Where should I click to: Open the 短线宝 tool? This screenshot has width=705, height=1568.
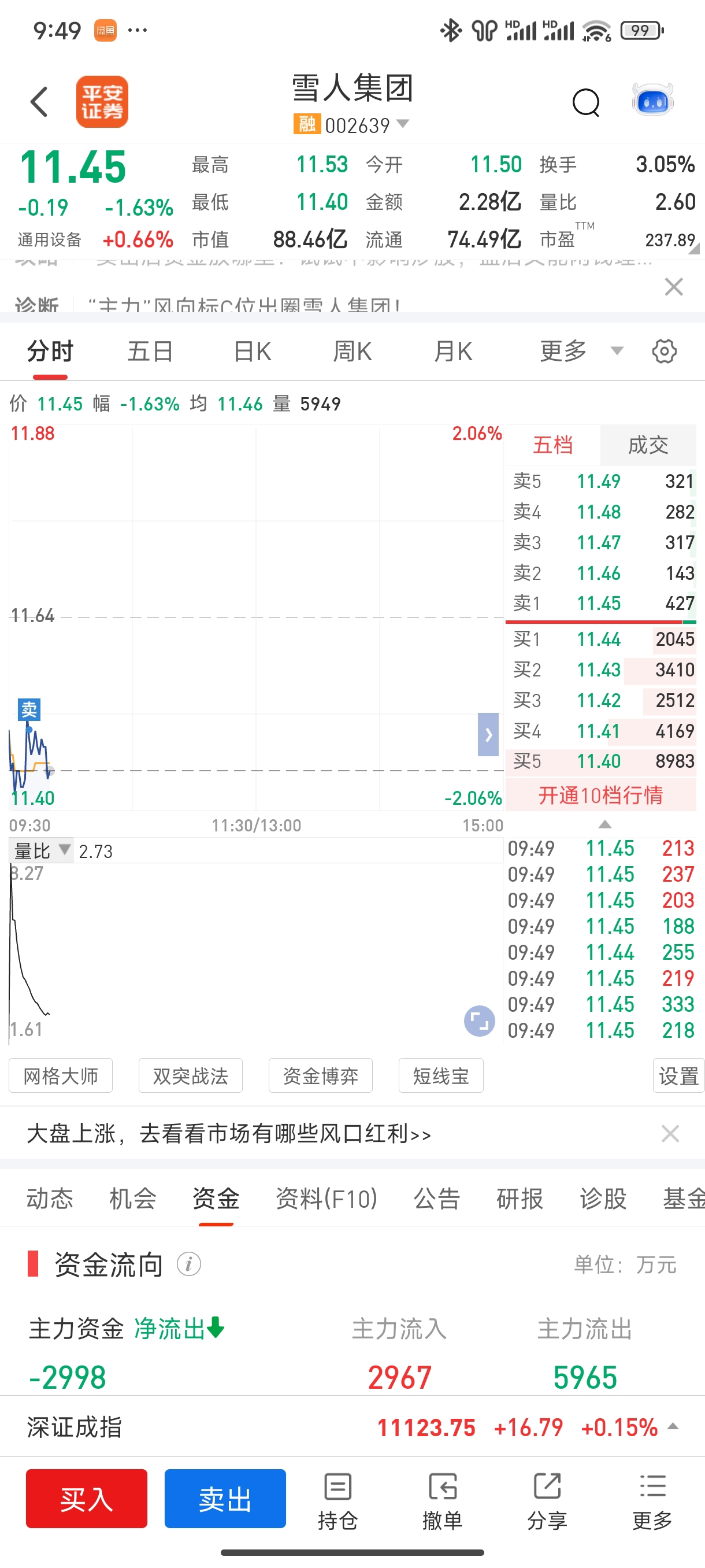[441, 1075]
